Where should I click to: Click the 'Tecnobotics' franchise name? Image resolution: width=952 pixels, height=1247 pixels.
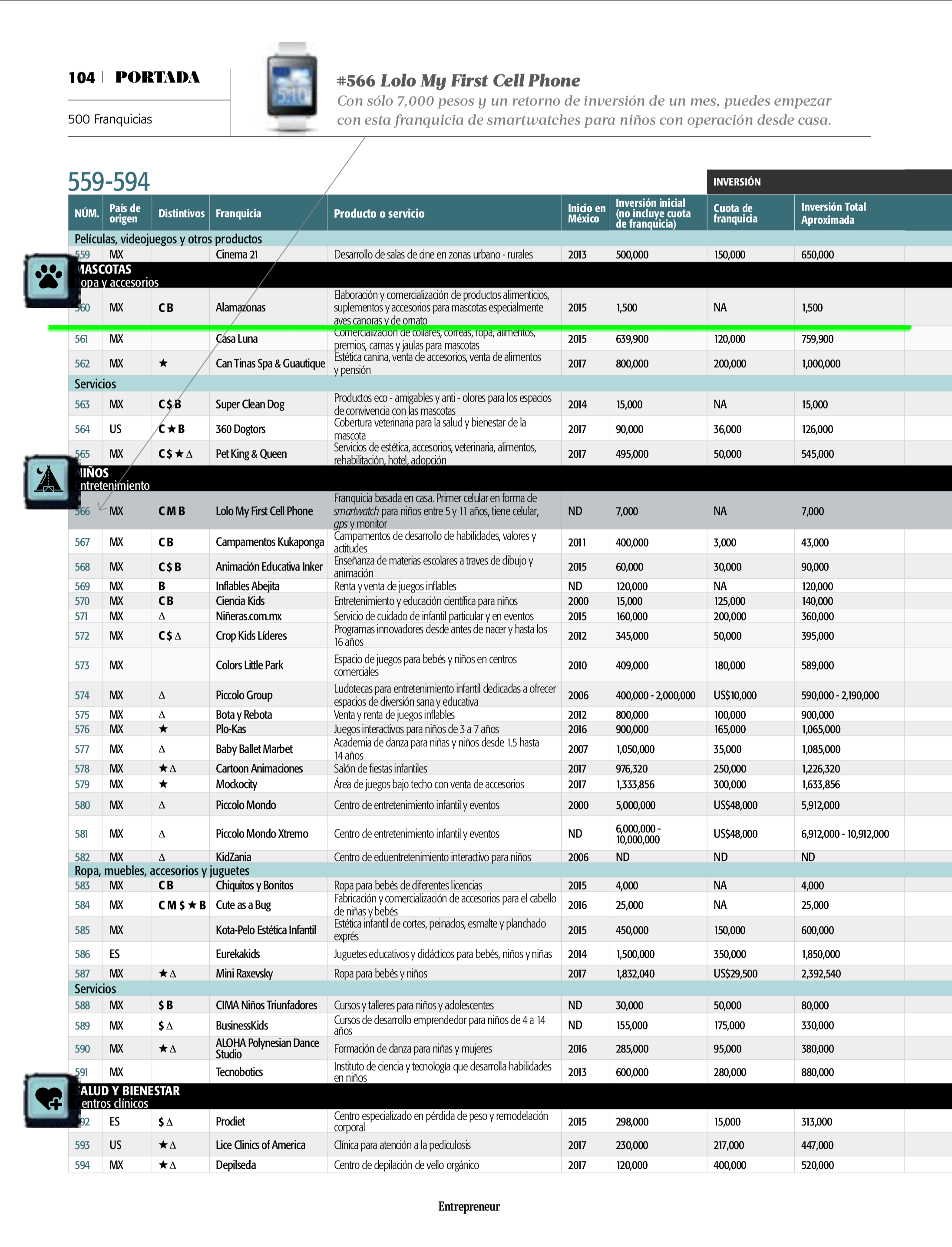pos(239,1072)
